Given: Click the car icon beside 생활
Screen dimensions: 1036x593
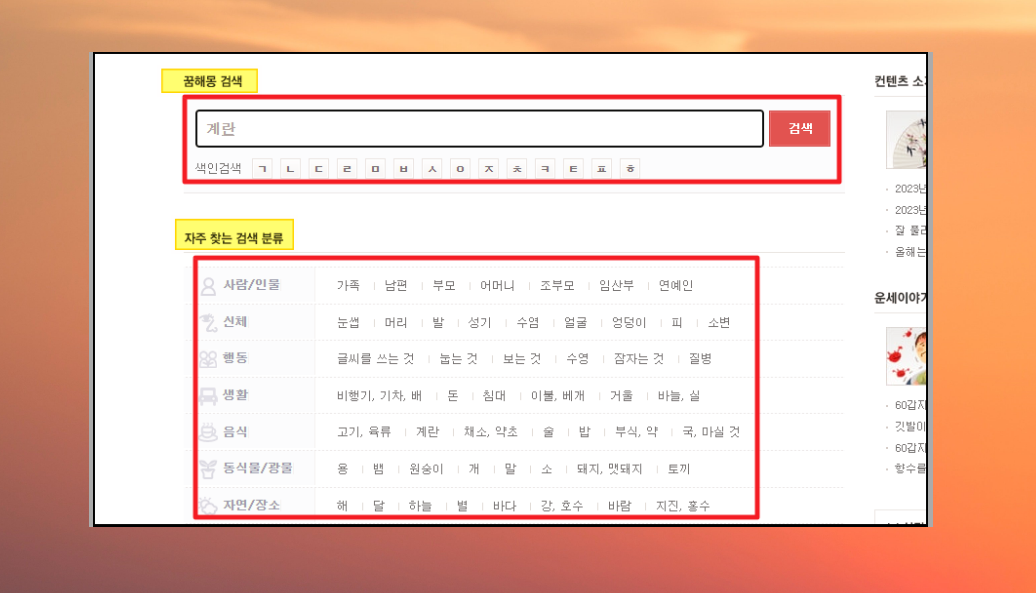Looking at the screenshot, I should tap(208, 396).
